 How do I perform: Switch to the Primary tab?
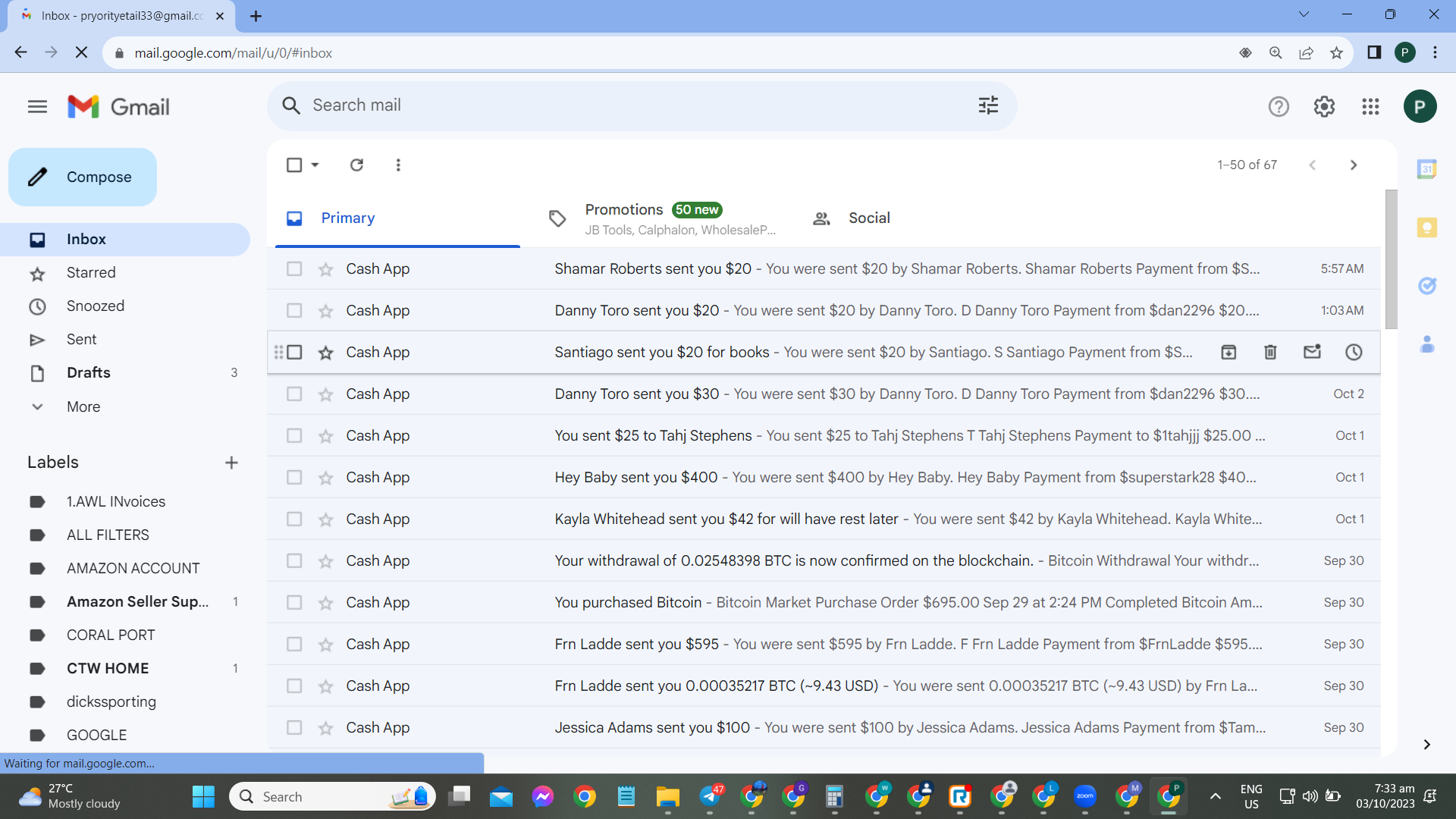tap(397, 218)
